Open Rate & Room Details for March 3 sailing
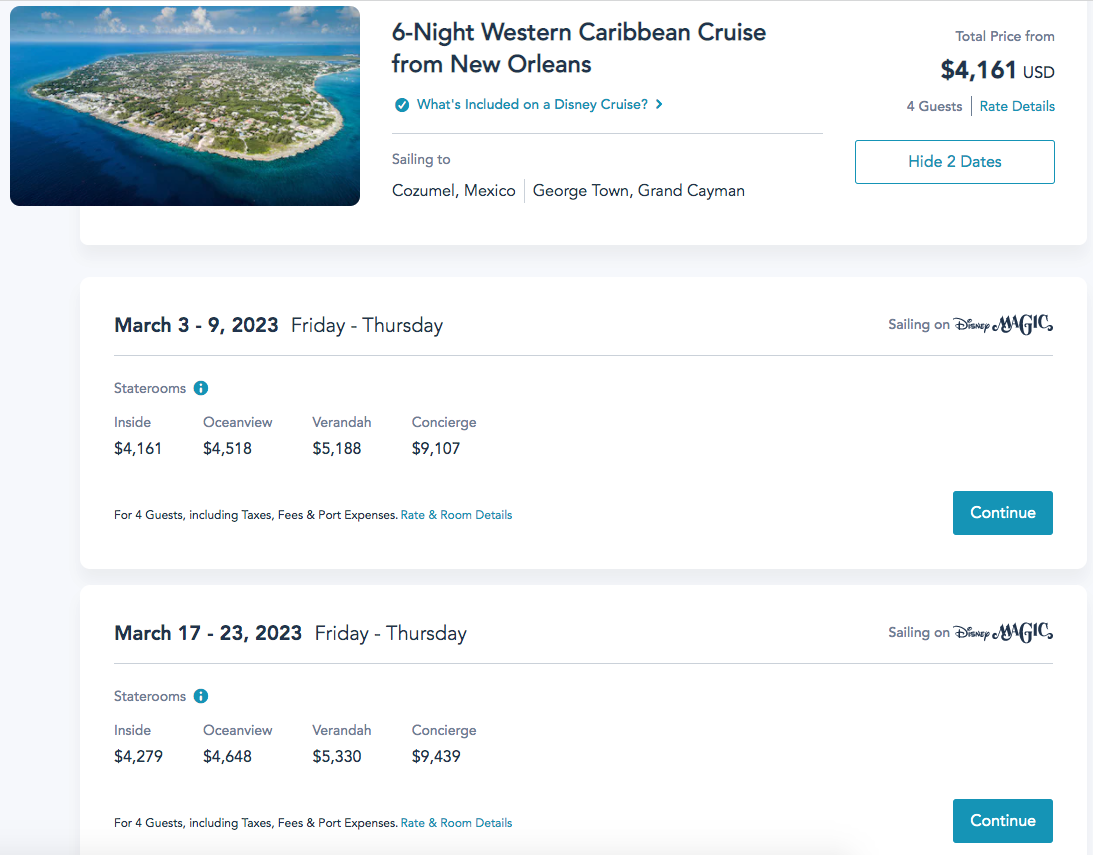 456,515
